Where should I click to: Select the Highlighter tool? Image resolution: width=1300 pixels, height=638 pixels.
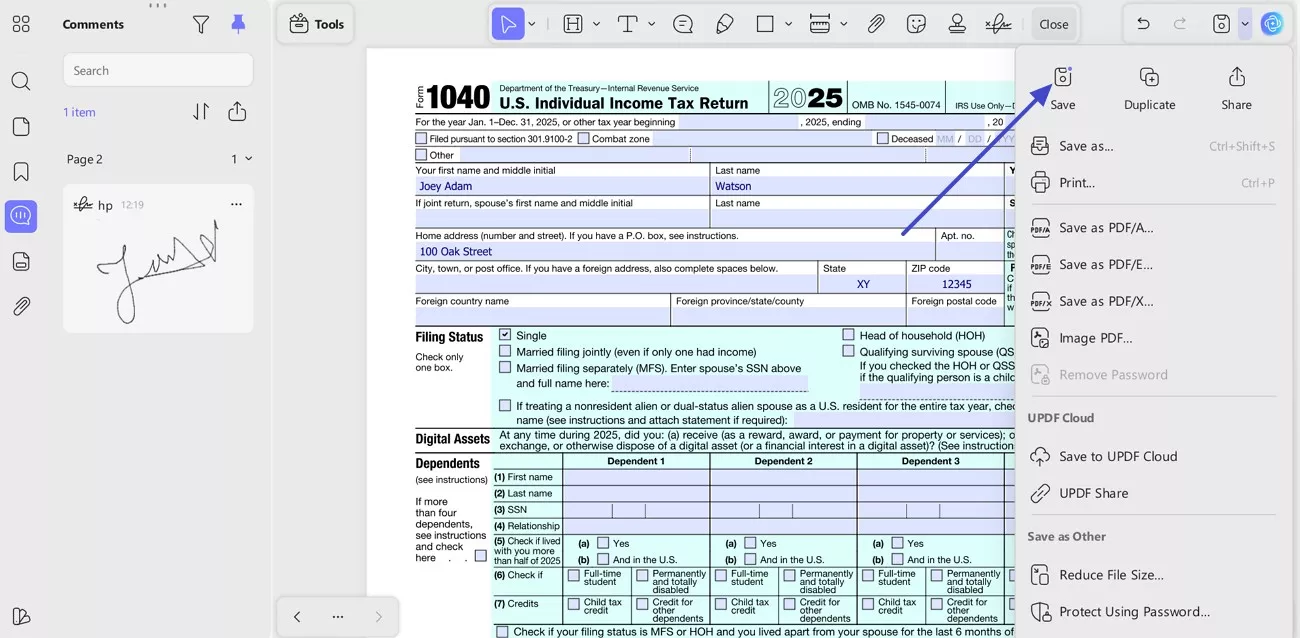pyautogui.click(x=725, y=23)
